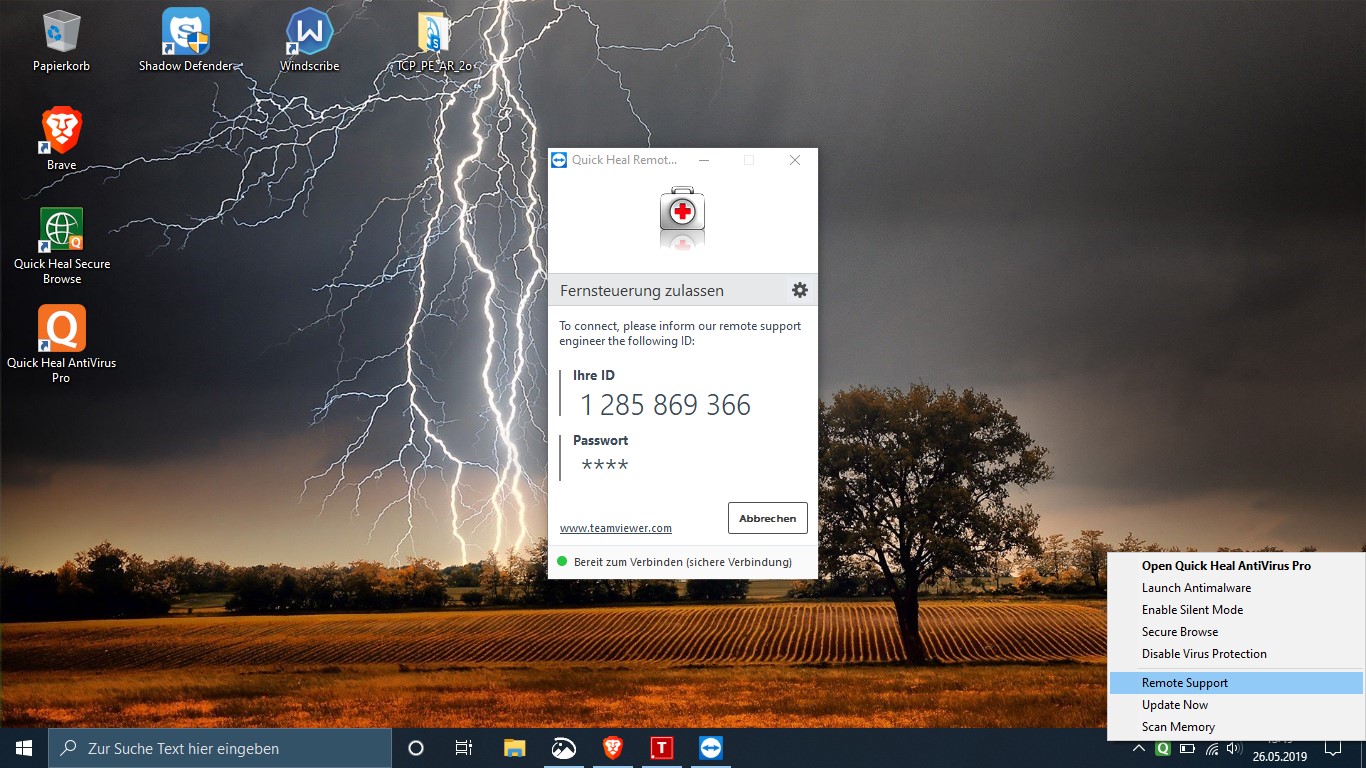Choose Update Now from tray menu
Image resolution: width=1366 pixels, height=768 pixels.
coord(1236,705)
